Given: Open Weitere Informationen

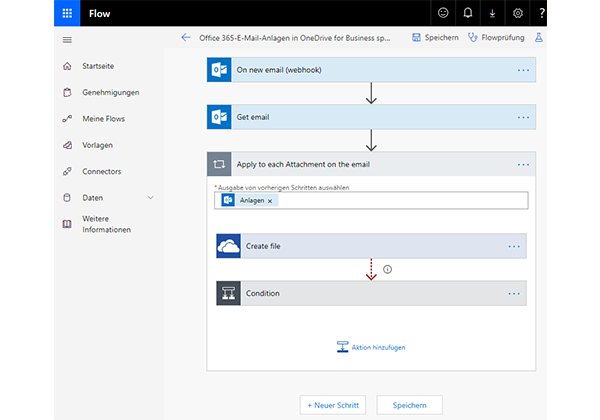Looking at the screenshot, I should 106,224.
